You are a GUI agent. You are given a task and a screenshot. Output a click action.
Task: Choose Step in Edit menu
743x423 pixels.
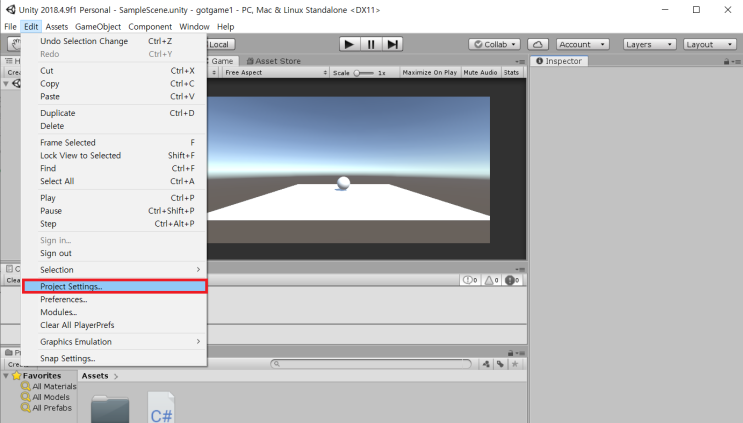114,224
